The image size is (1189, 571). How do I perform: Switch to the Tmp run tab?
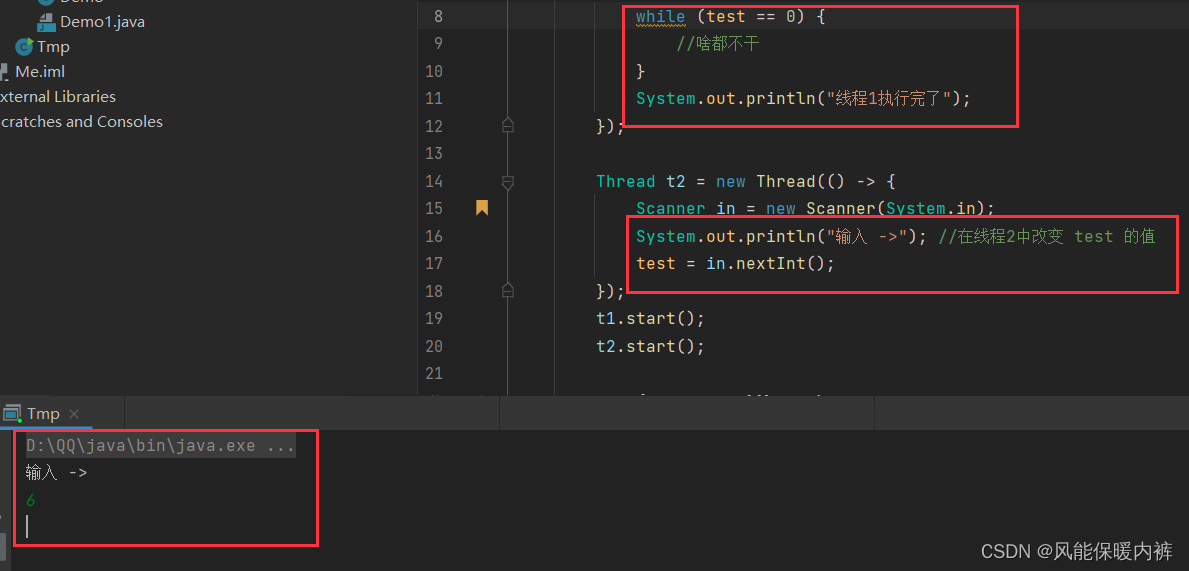pyautogui.click(x=43, y=413)
